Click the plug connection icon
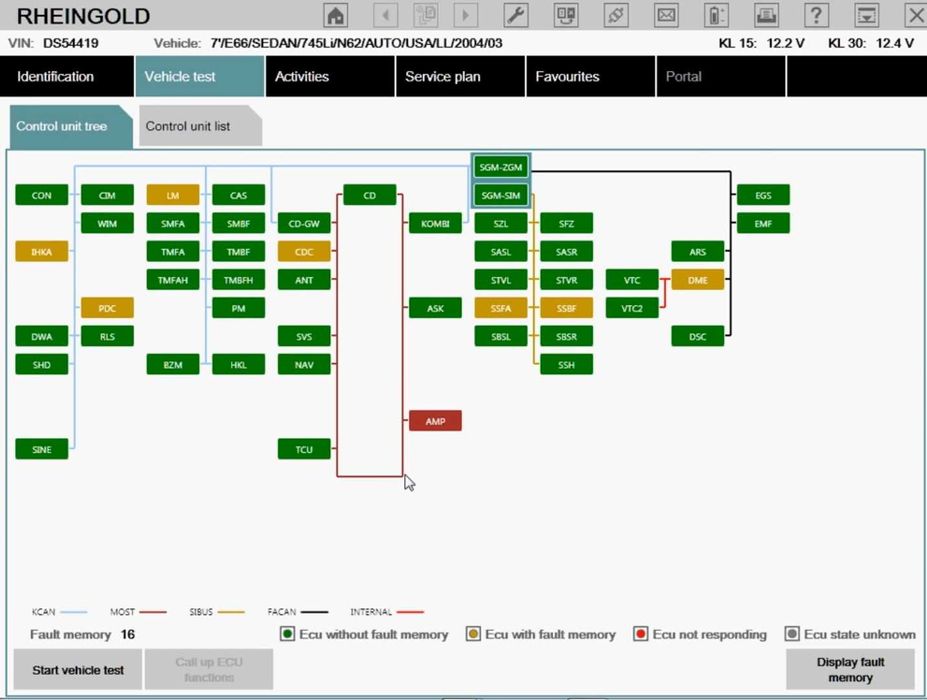 pos(615,15)
